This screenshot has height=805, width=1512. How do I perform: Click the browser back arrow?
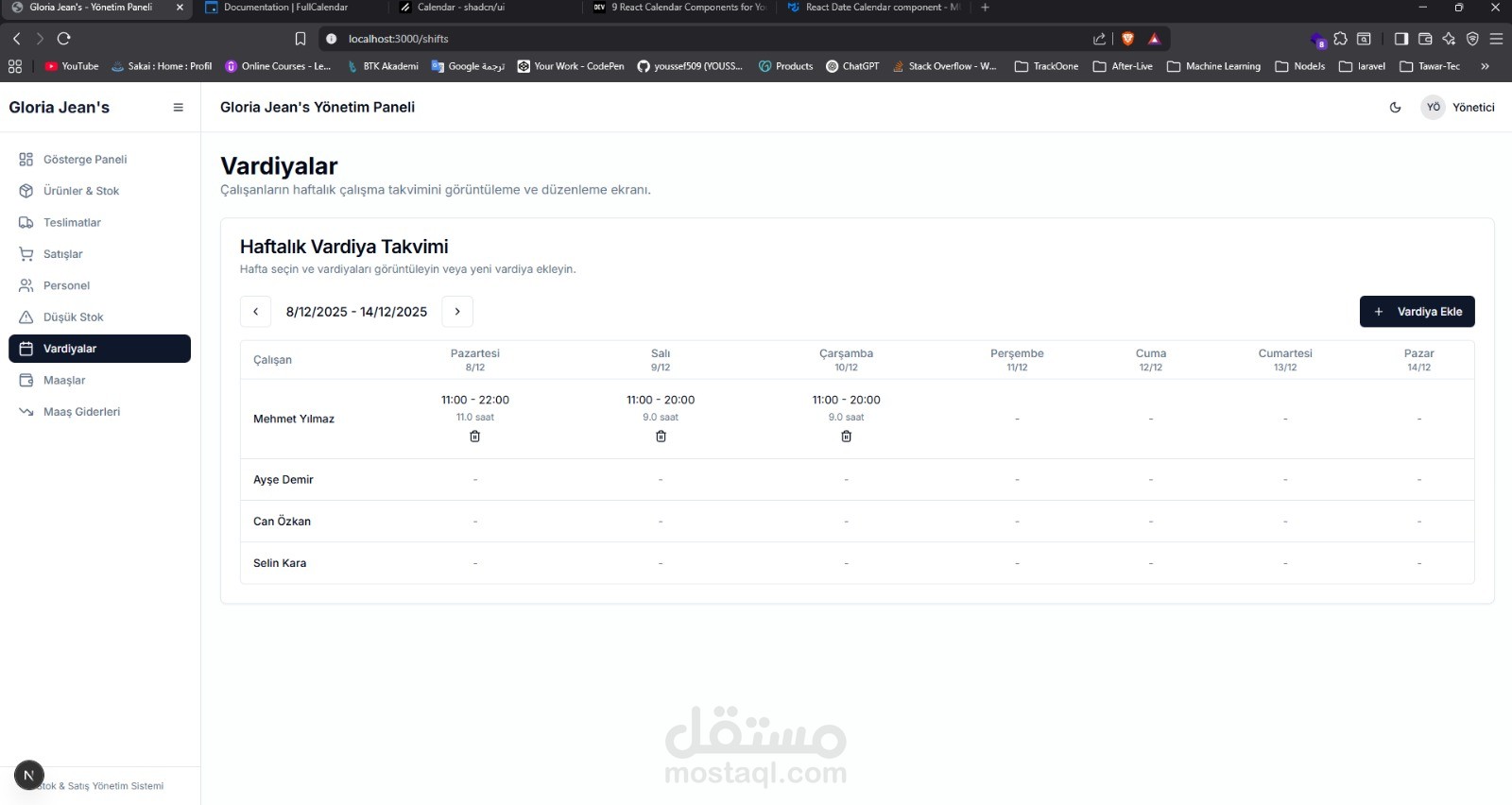(16, 39)
